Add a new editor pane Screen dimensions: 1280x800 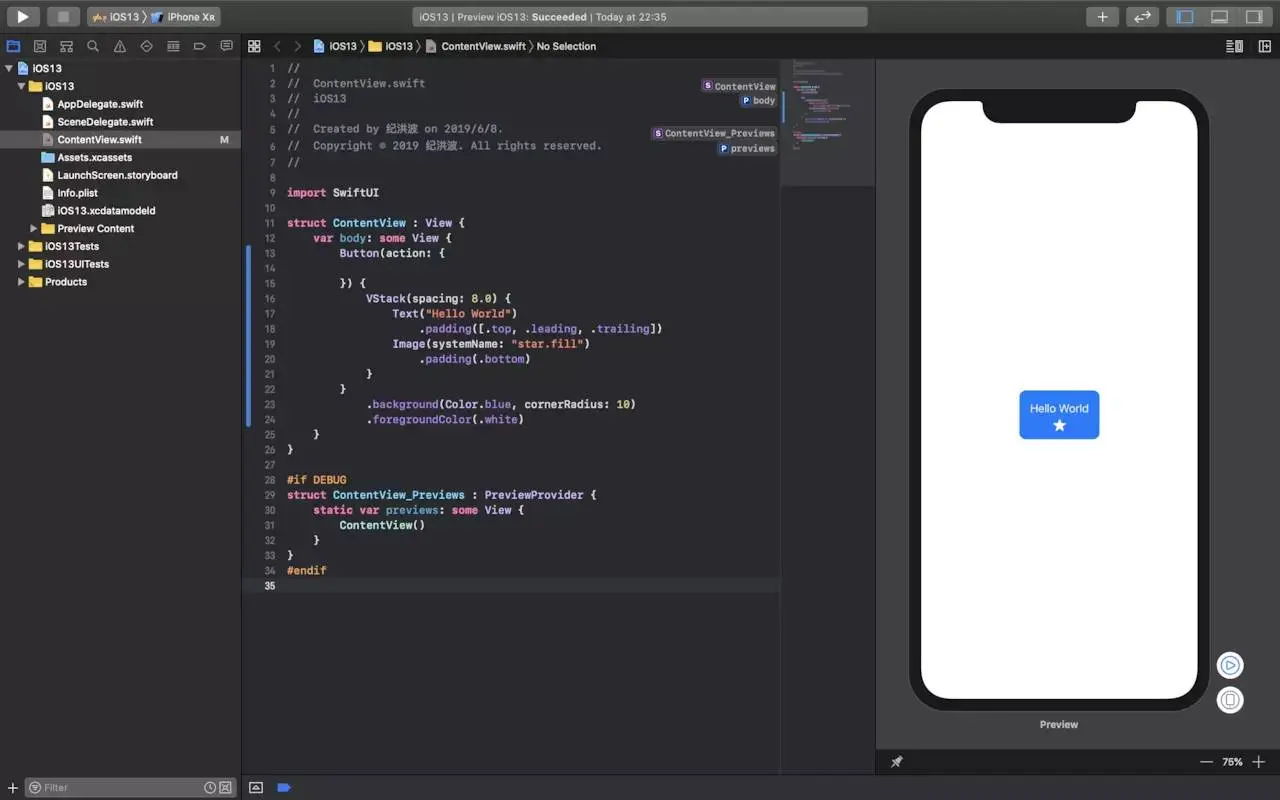click(1264, 46)
